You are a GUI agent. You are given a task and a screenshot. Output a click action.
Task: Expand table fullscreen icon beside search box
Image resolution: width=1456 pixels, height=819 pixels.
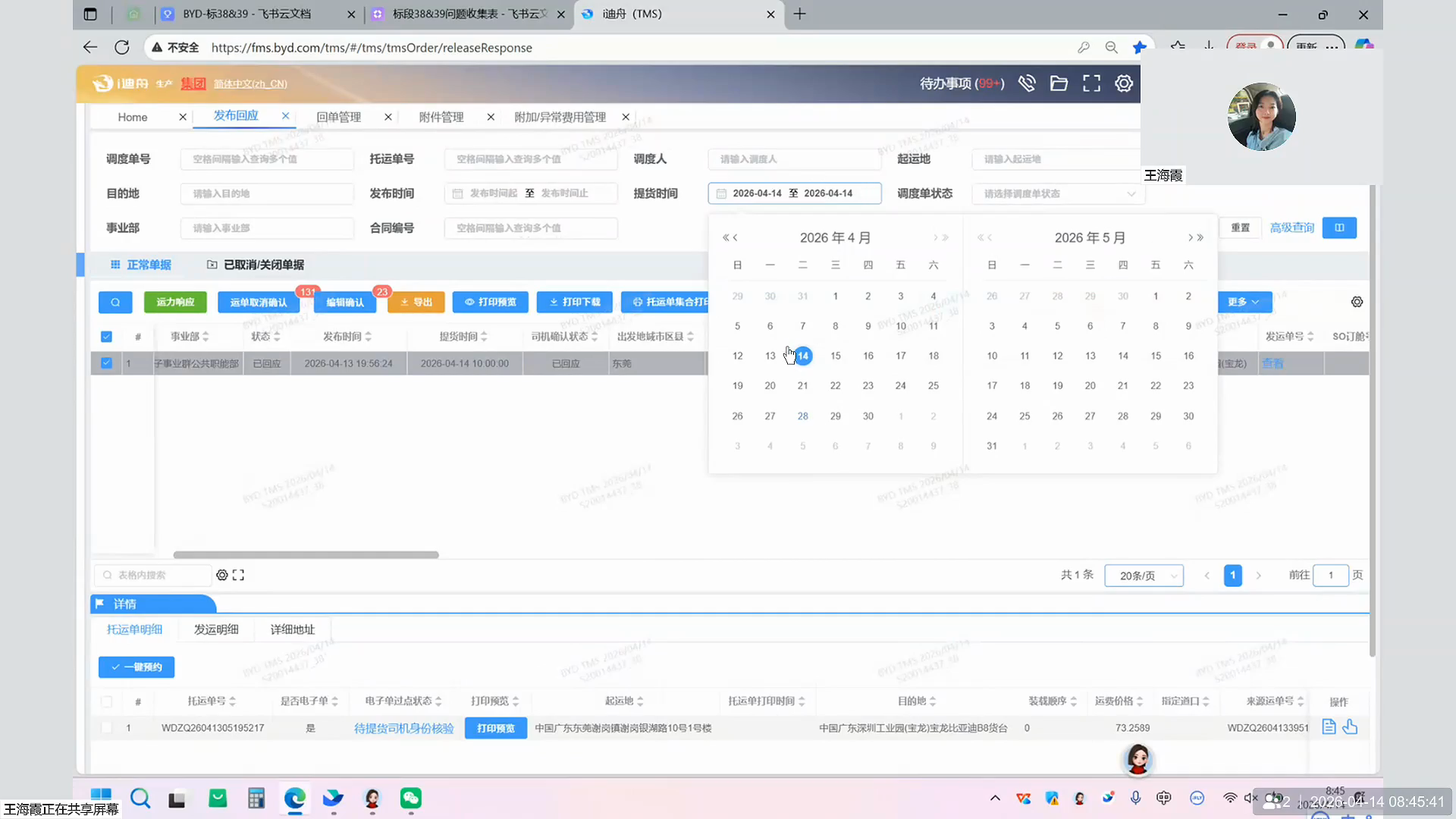[238, 575]
